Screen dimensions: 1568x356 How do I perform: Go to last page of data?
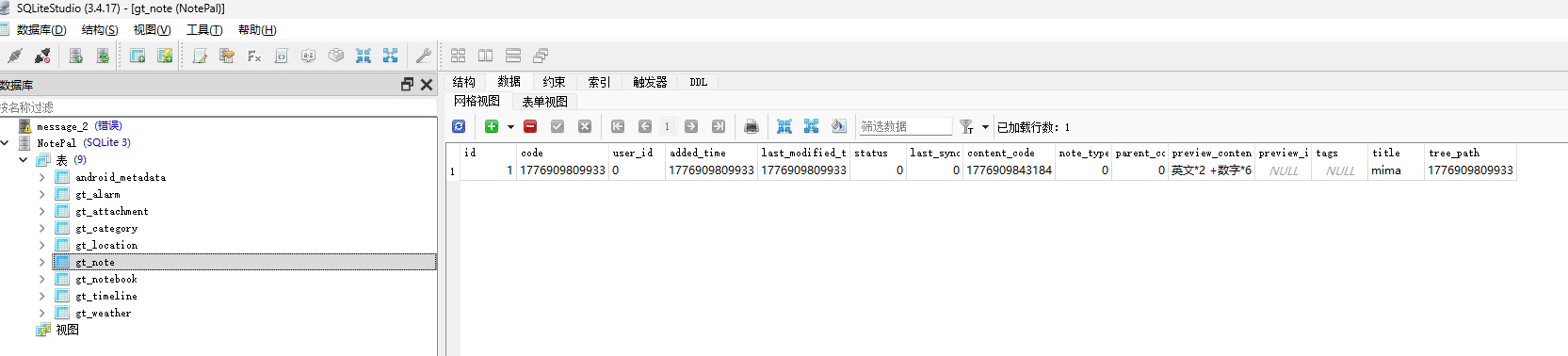click(x=719, y=126)
